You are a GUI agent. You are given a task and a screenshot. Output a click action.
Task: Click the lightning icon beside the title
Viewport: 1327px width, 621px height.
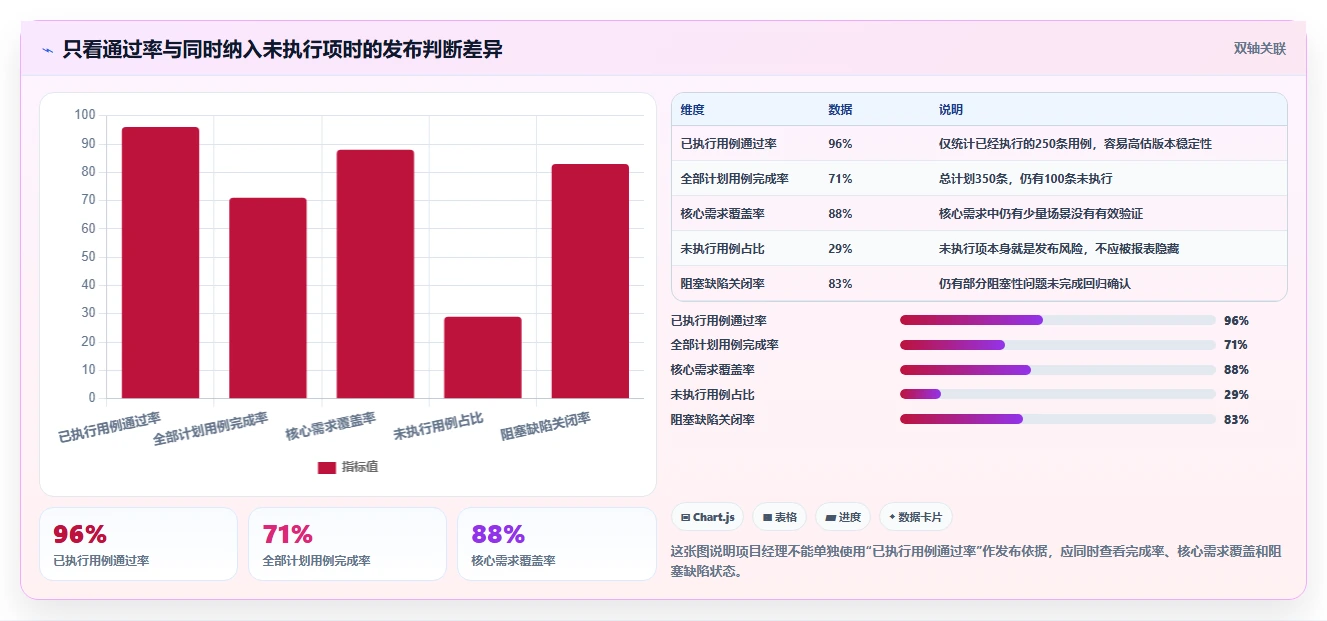[x=47, y=49]
